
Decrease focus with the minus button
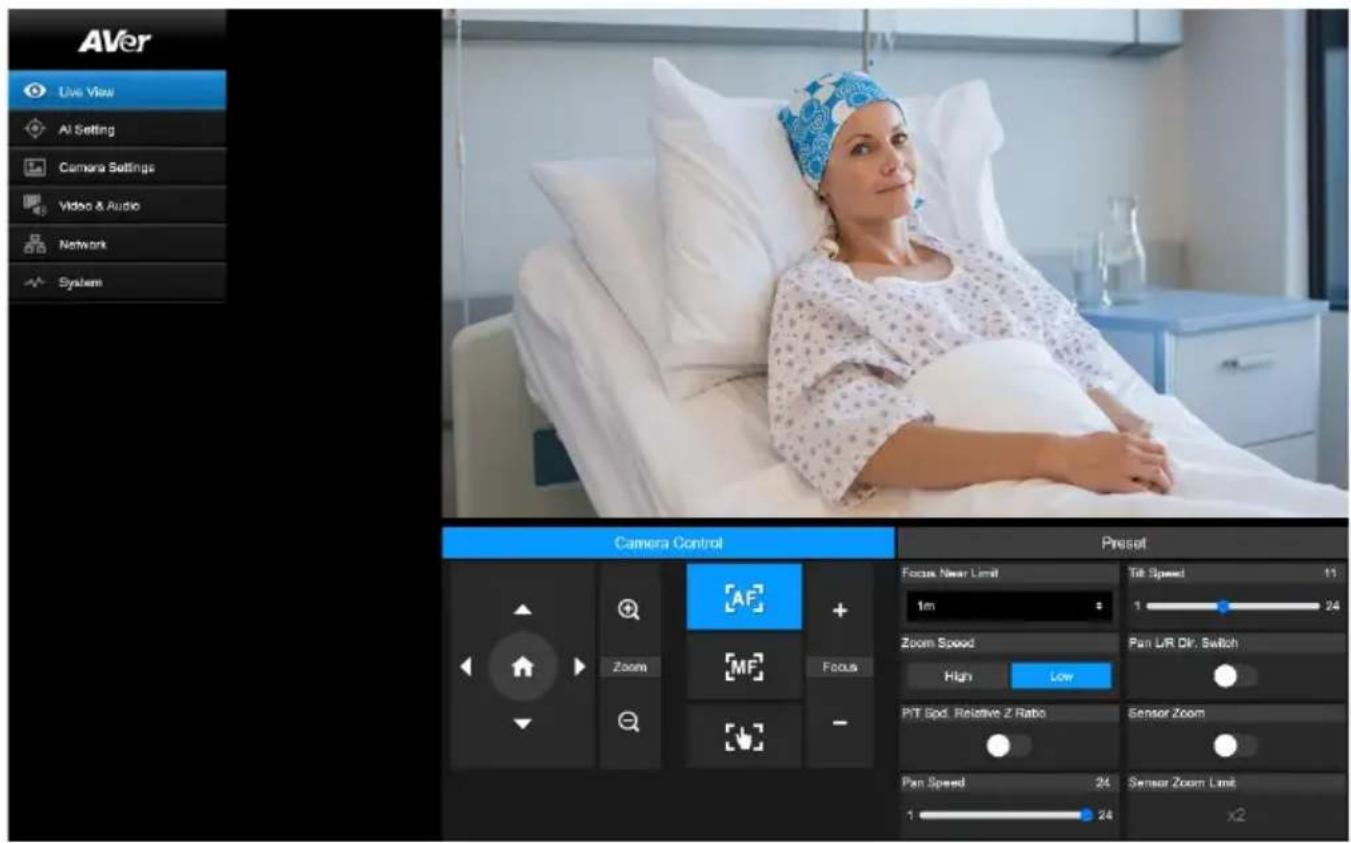[x=840, y=722]
